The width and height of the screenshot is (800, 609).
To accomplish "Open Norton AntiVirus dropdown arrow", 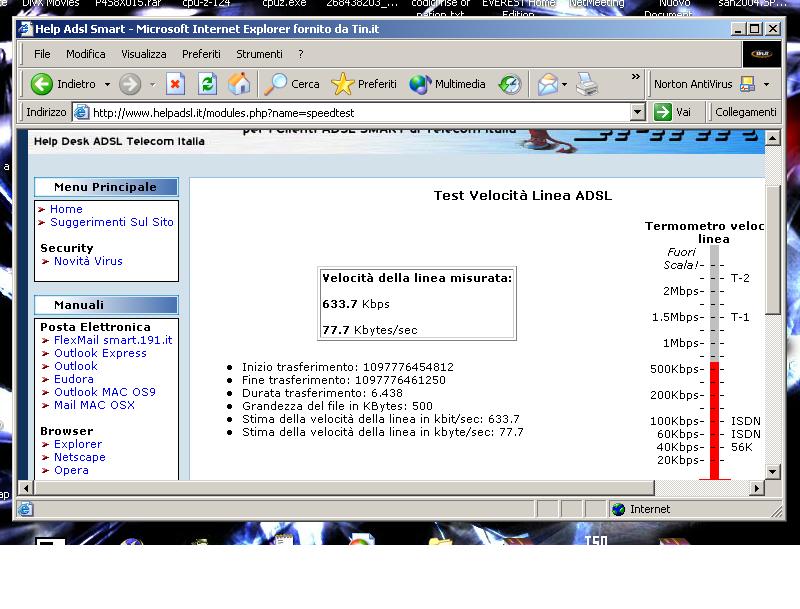I will [x=766, y=84].
